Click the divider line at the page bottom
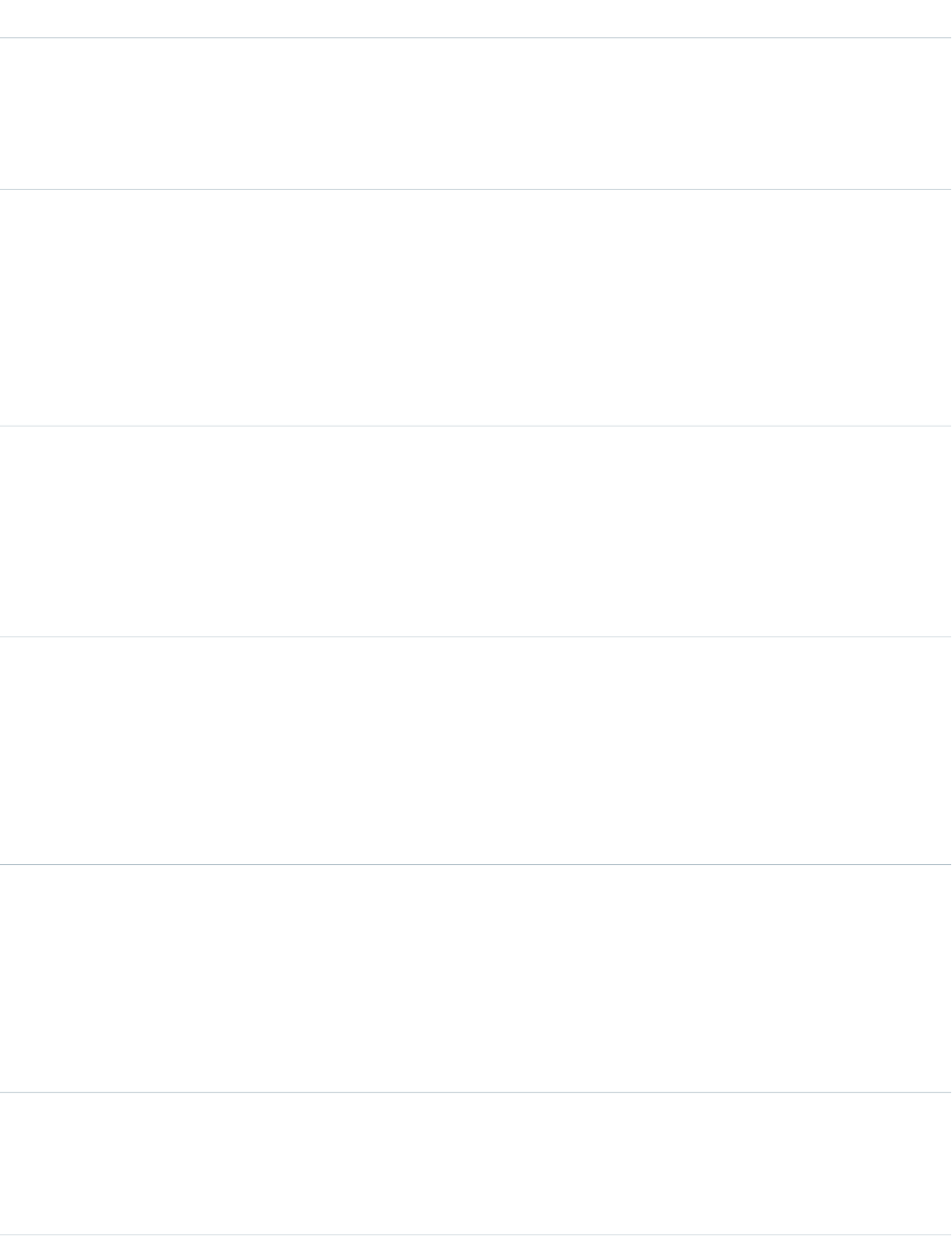 (476, 1234)
